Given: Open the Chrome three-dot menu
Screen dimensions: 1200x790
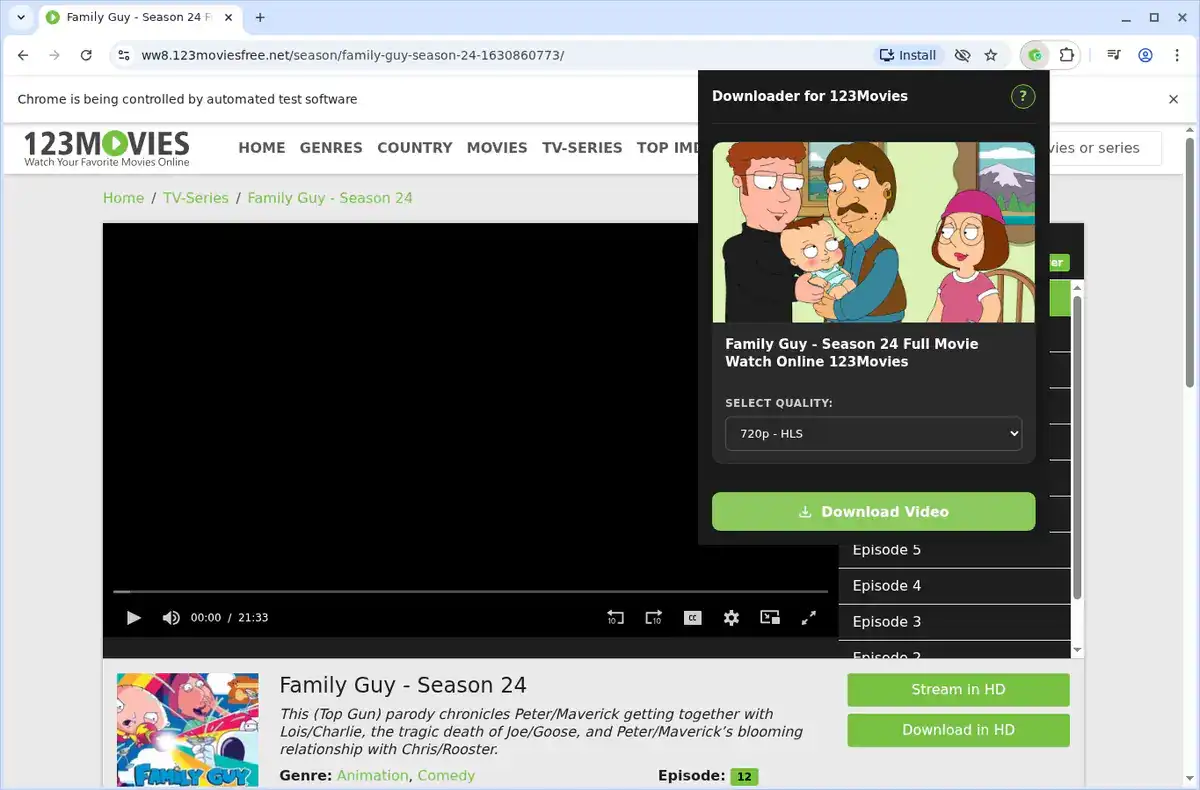Looking at the screenshot, I should coord(1176,55).
